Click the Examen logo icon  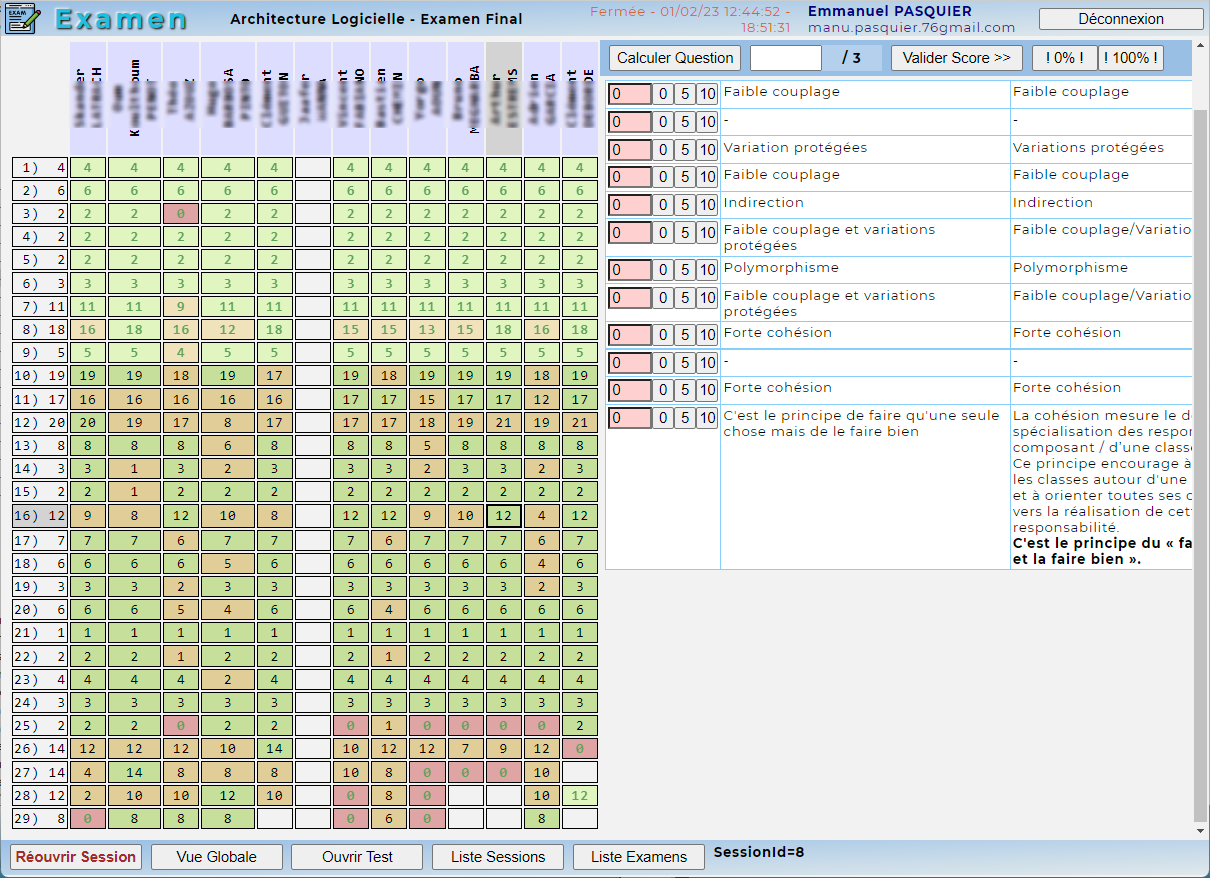(x=24, y=19)
